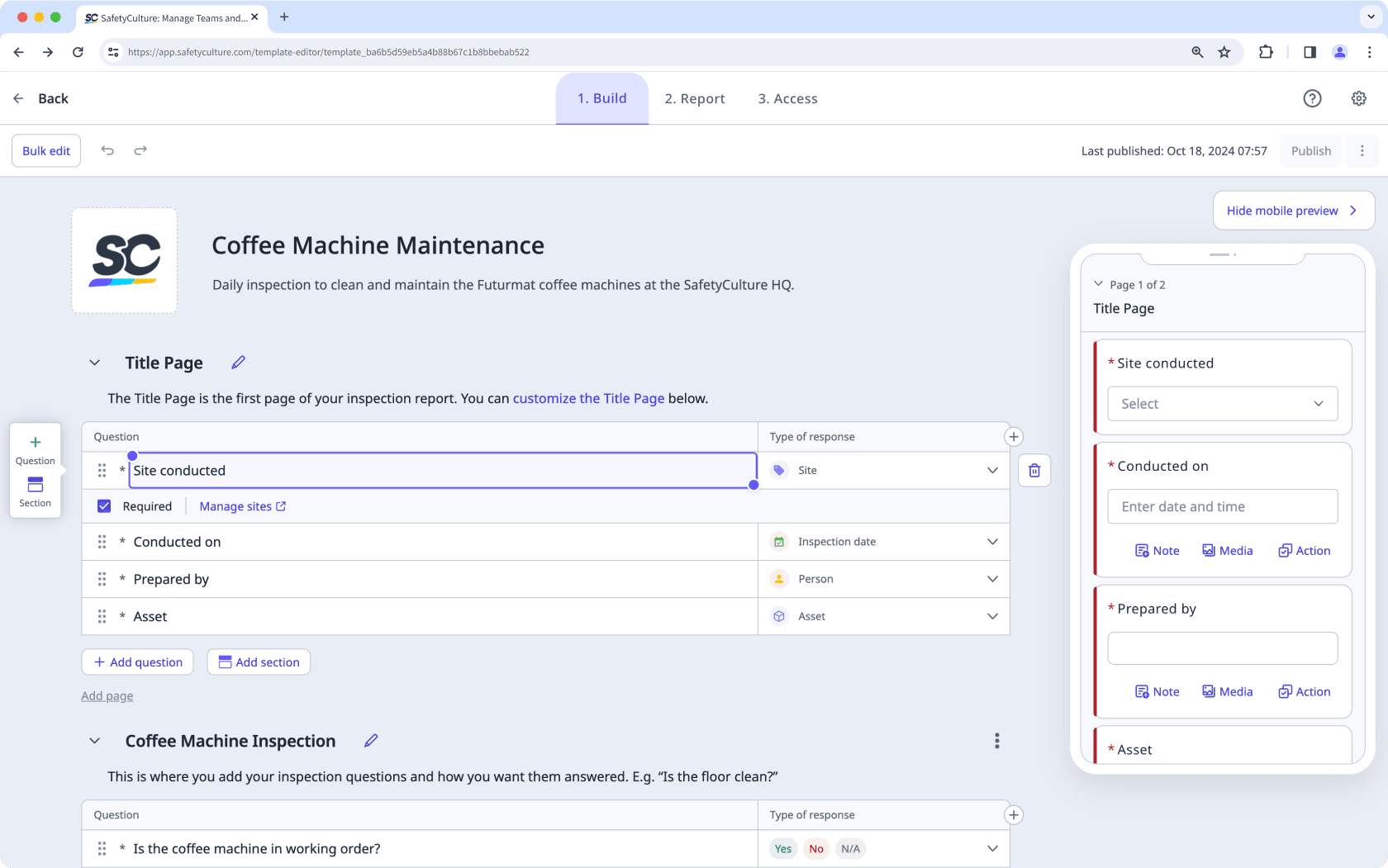Attach Media to the Prepared by question

[x=1227, y=691]
